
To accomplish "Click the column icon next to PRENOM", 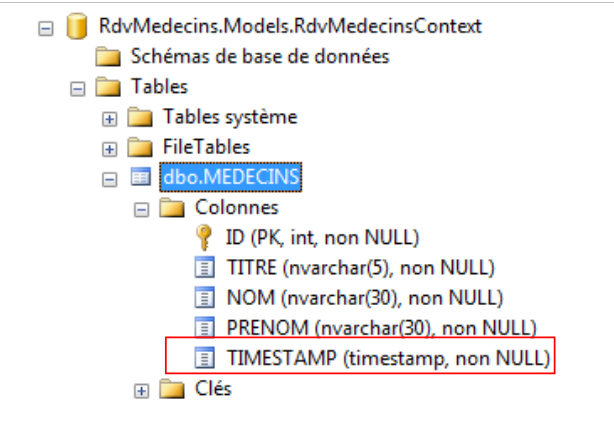I will (203, 327).
